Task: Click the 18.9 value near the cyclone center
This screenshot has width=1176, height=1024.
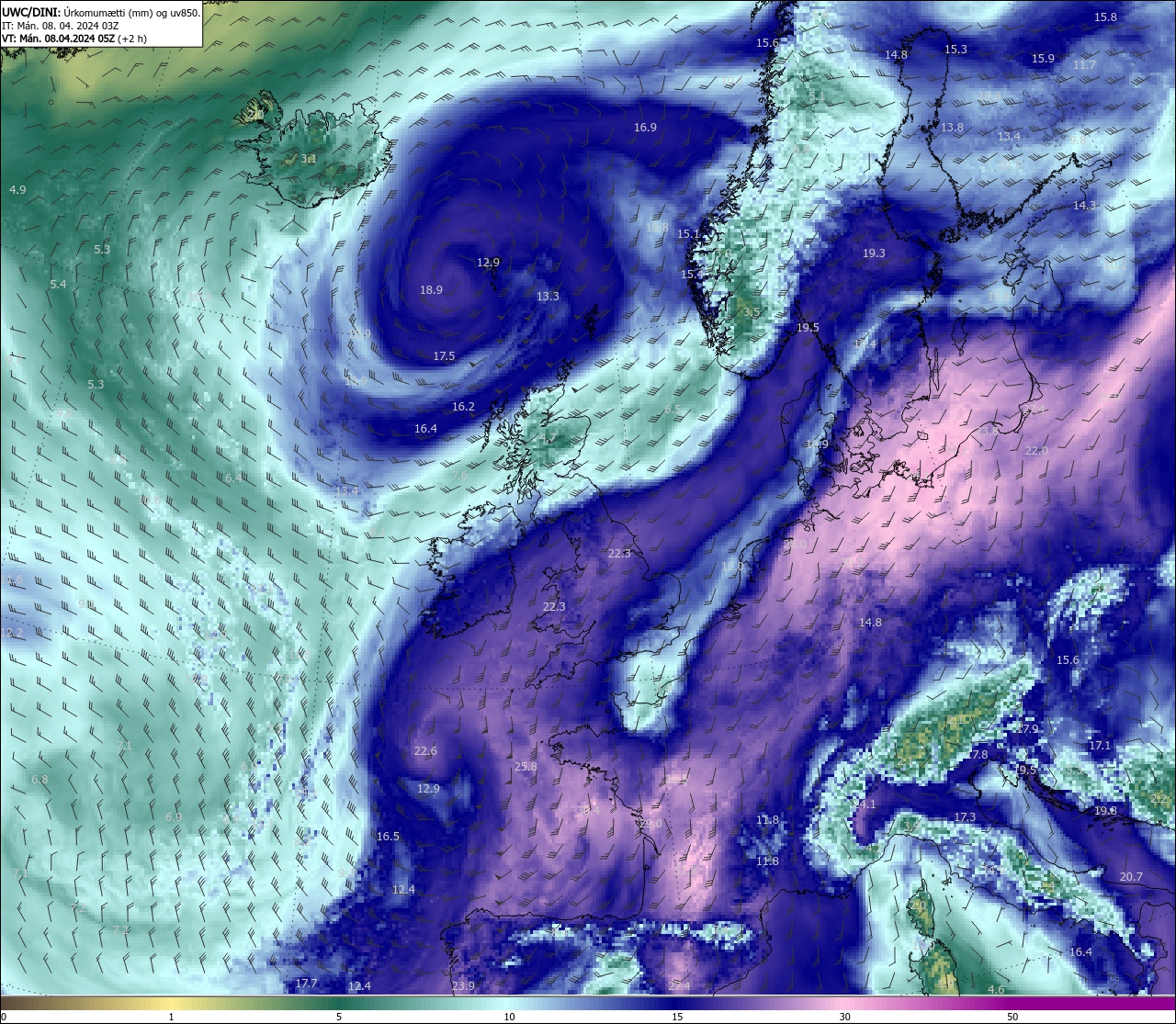Action: [431, 289]
